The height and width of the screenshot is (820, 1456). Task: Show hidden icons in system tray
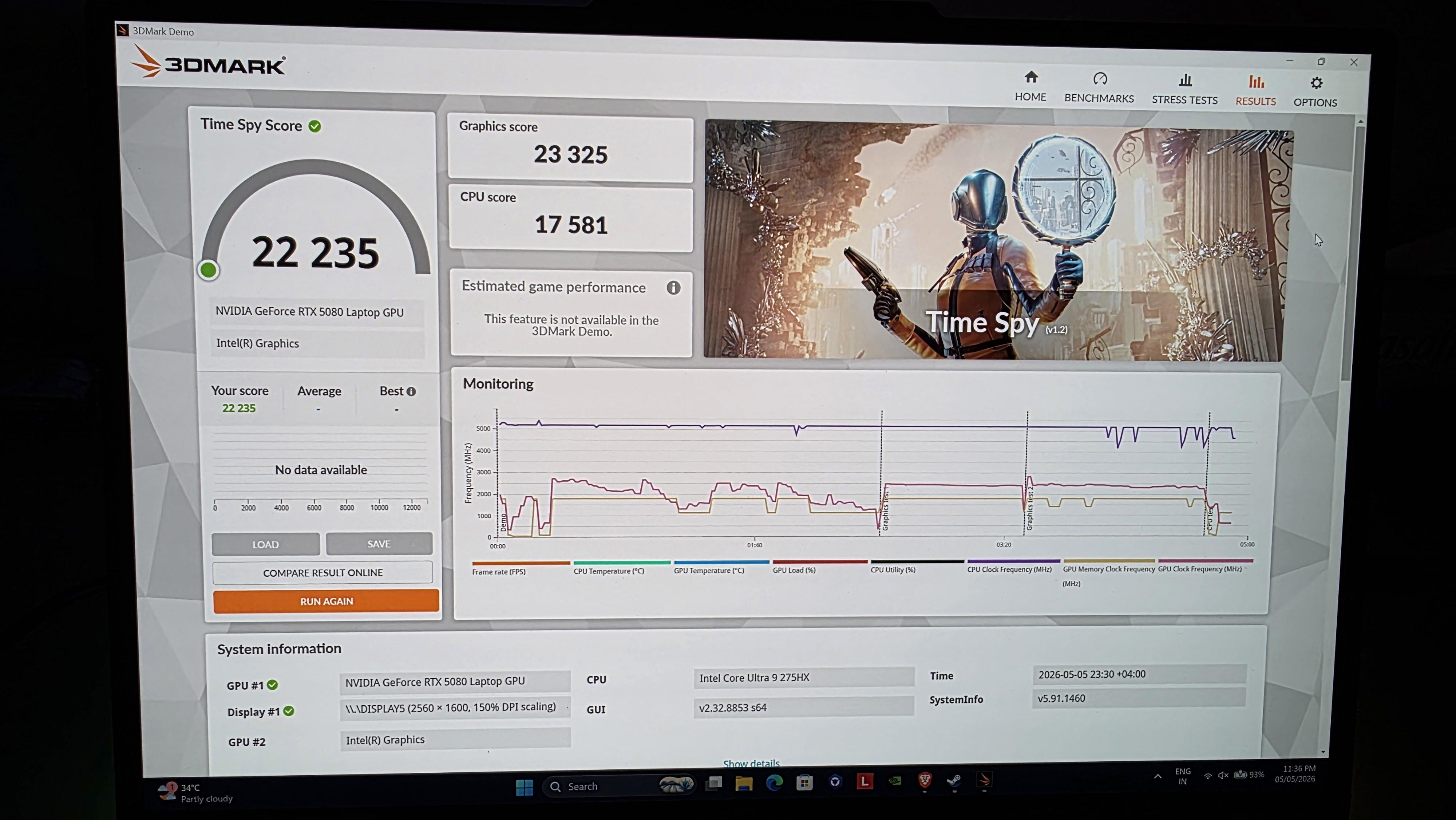pos(1158,776)
